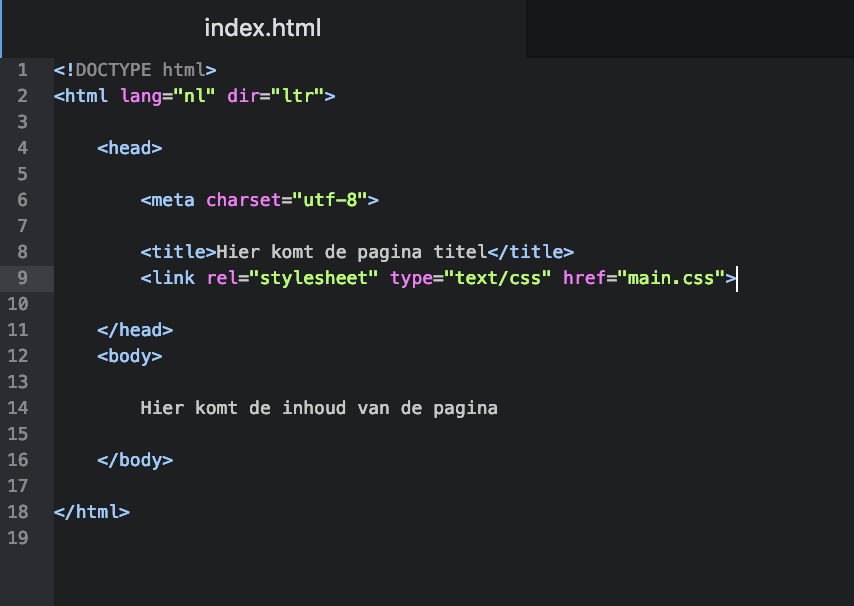Image resolution: width=854 pixels, height=606 pixels.
Task: Click inside the title text 'Hier komt de pagina titel'
Action: [x=351, y=252]
